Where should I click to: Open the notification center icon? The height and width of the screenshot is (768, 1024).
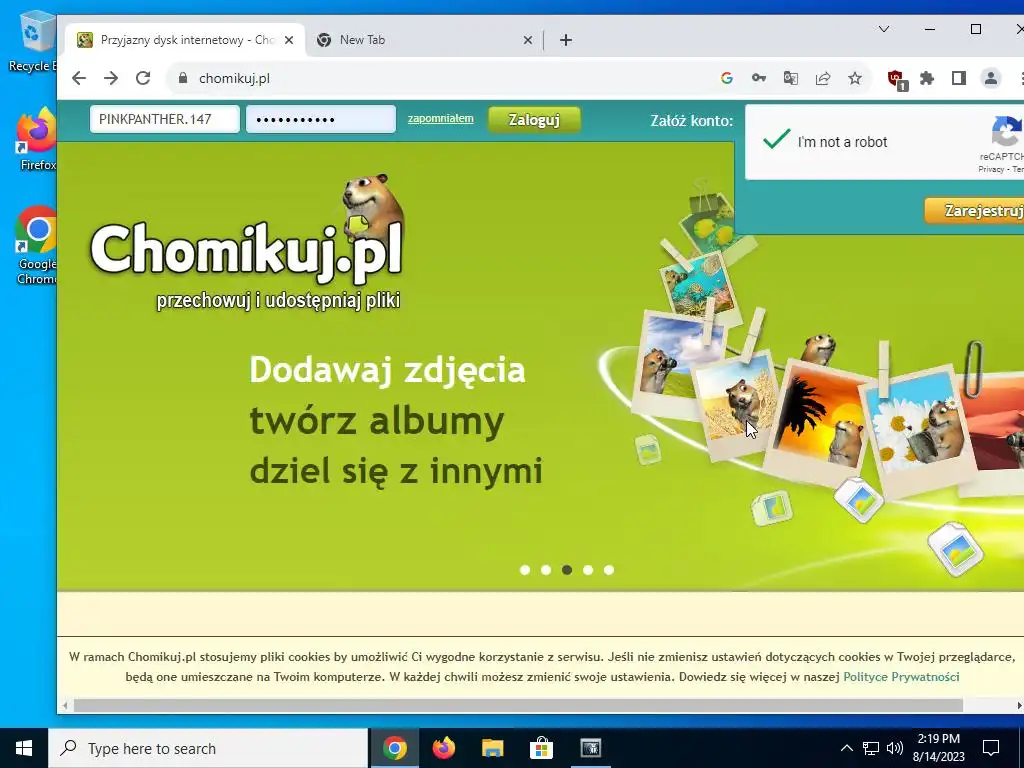pyautogui.click(x=991, y=748)
